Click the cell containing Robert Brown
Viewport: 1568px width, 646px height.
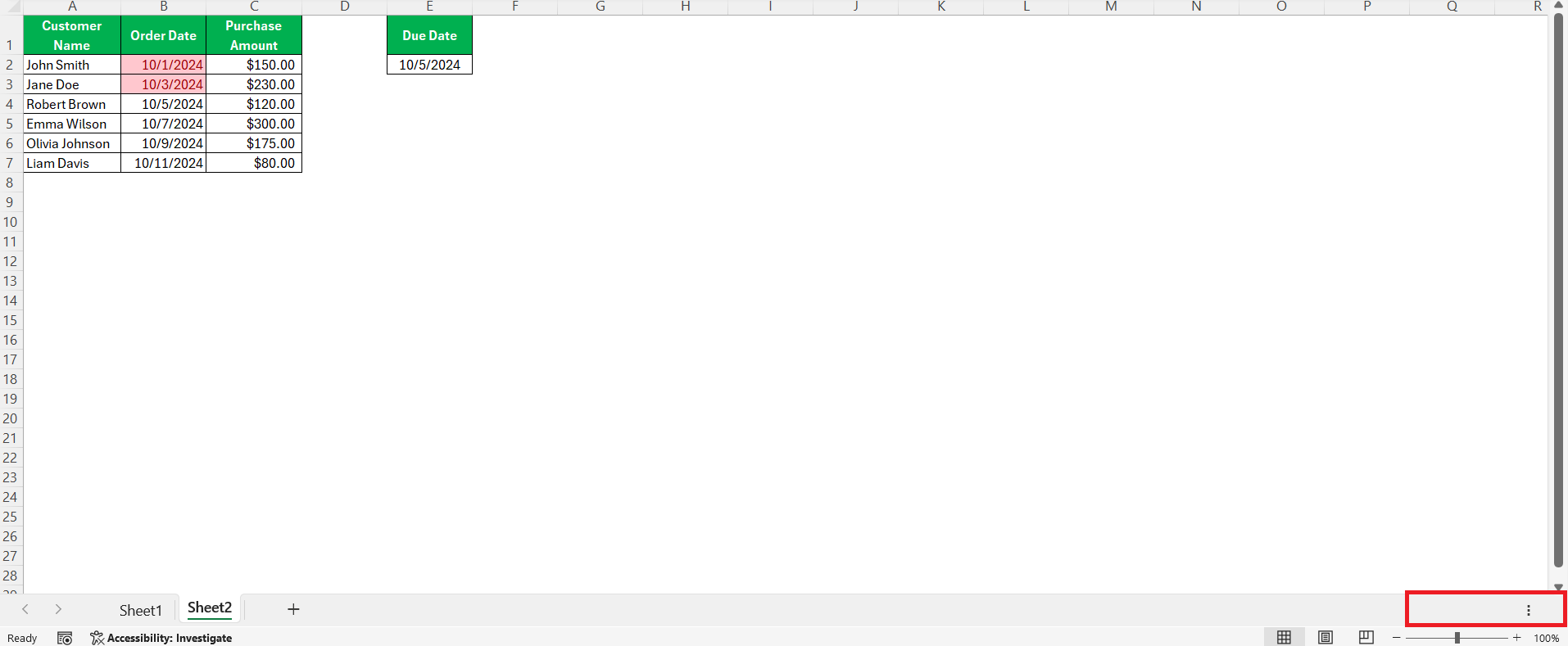pos(72,104)
